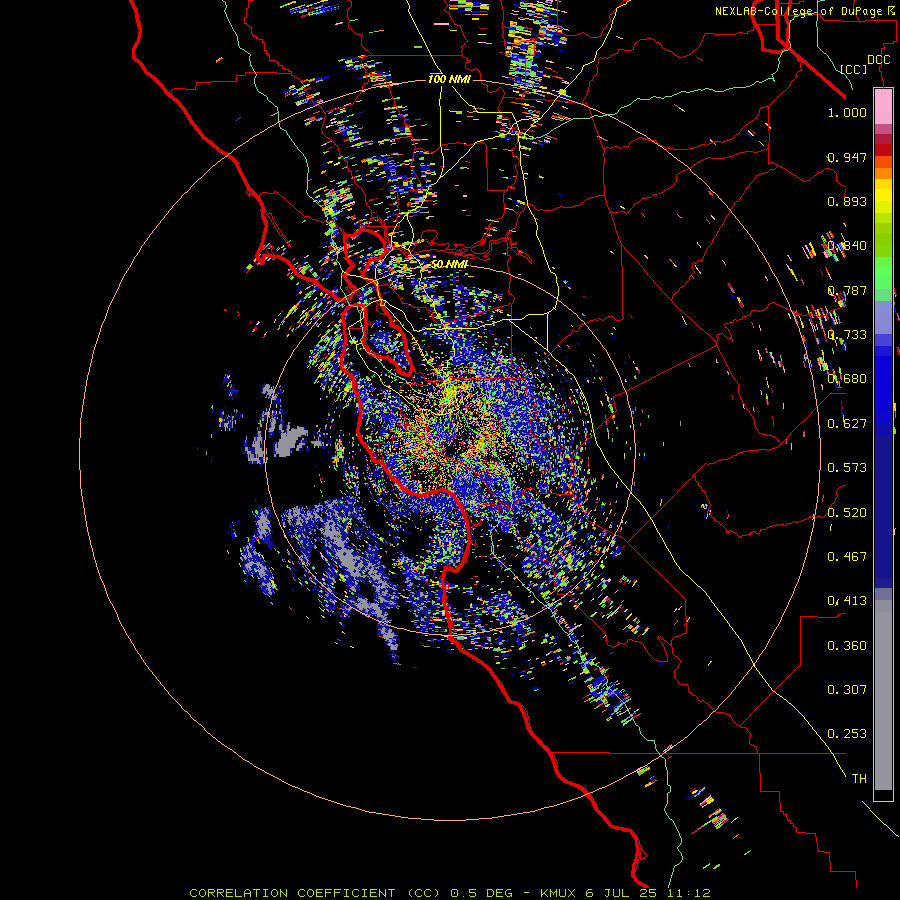Click the 0.467 scale value
The width and height of the screenshot is (900, 900).
847,557
